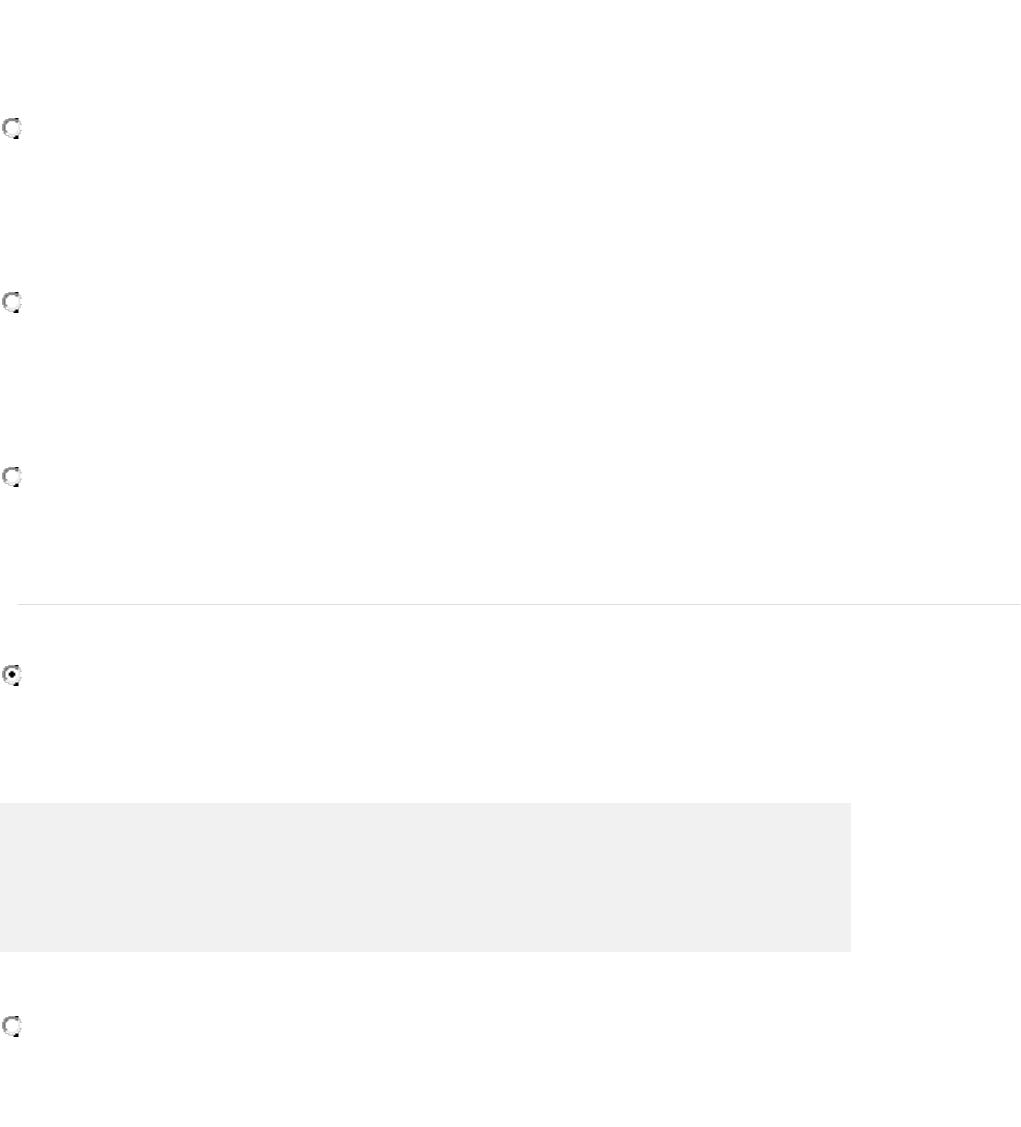
Task: Select the radio button directly above the selected one
Action: click(12, 478)
